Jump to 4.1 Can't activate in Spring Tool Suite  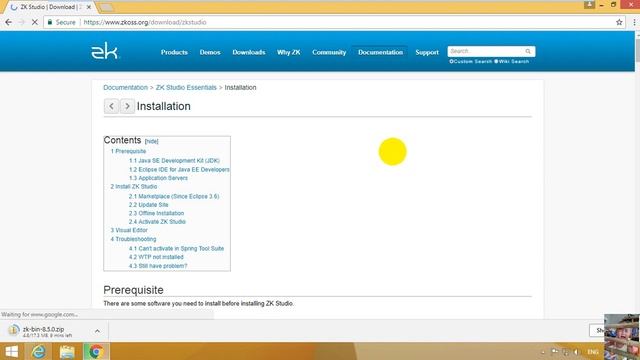click(176, 248)
